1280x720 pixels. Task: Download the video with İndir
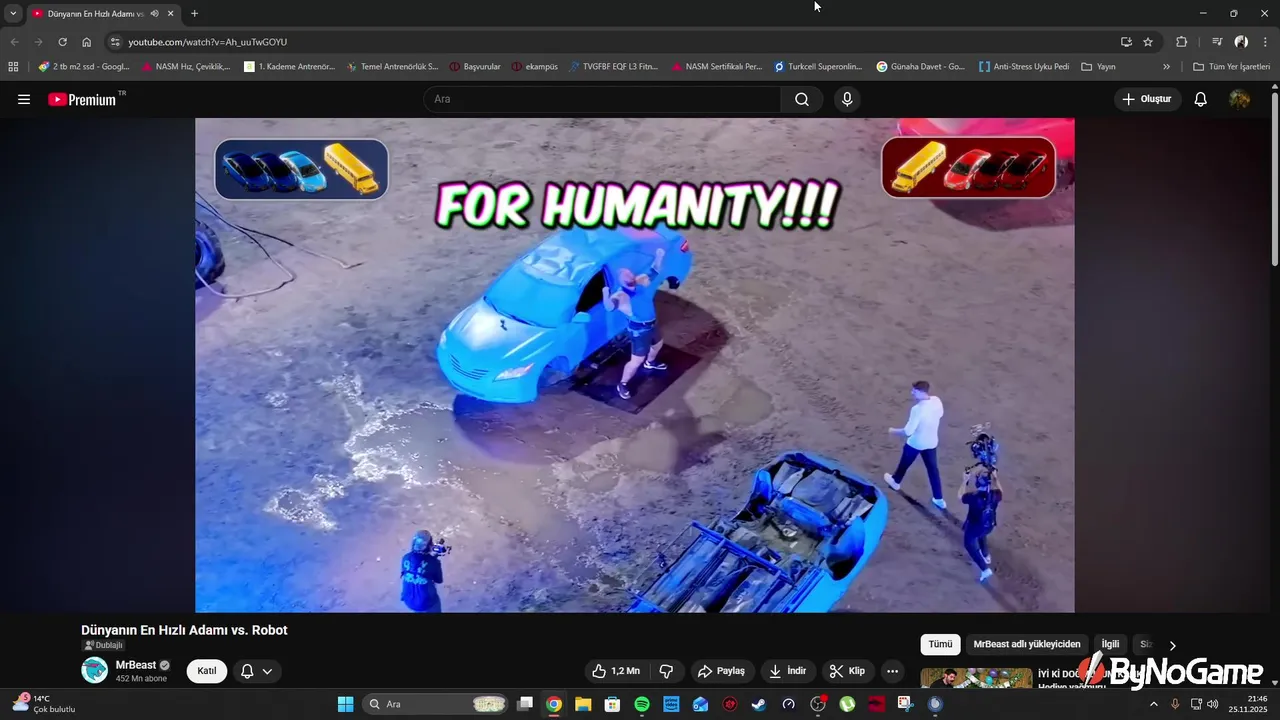click(787, 671)
